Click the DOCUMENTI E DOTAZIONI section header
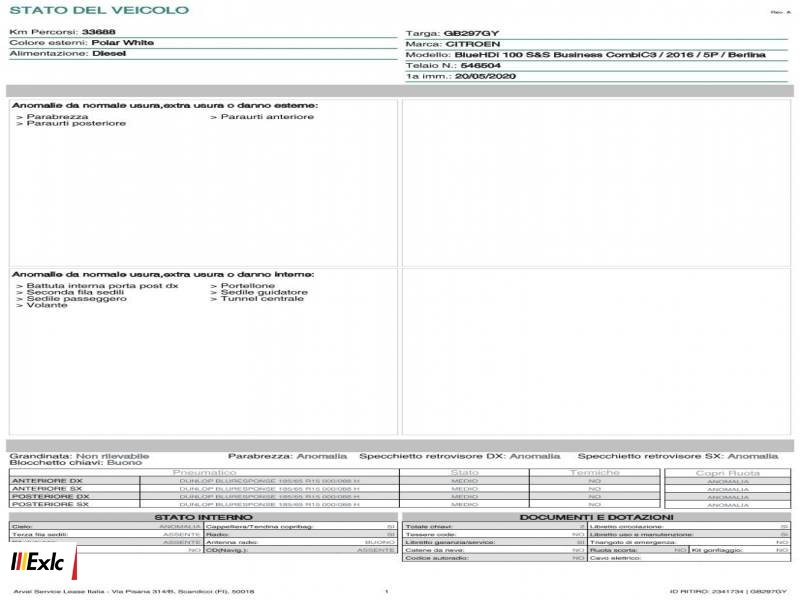This screenshot has height=600, width=800. (596, 517)
